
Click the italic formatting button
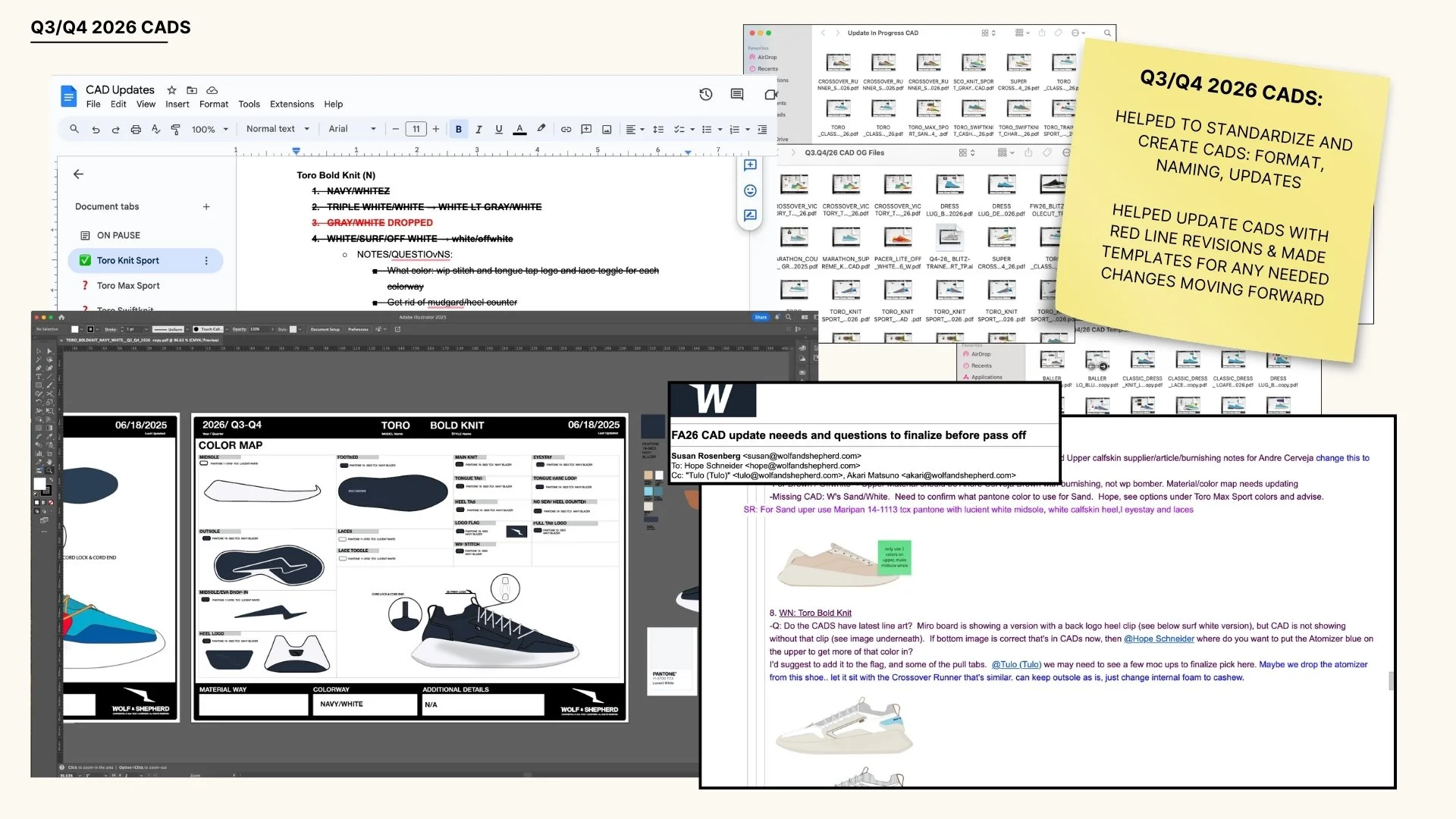[x=479, y=129]
